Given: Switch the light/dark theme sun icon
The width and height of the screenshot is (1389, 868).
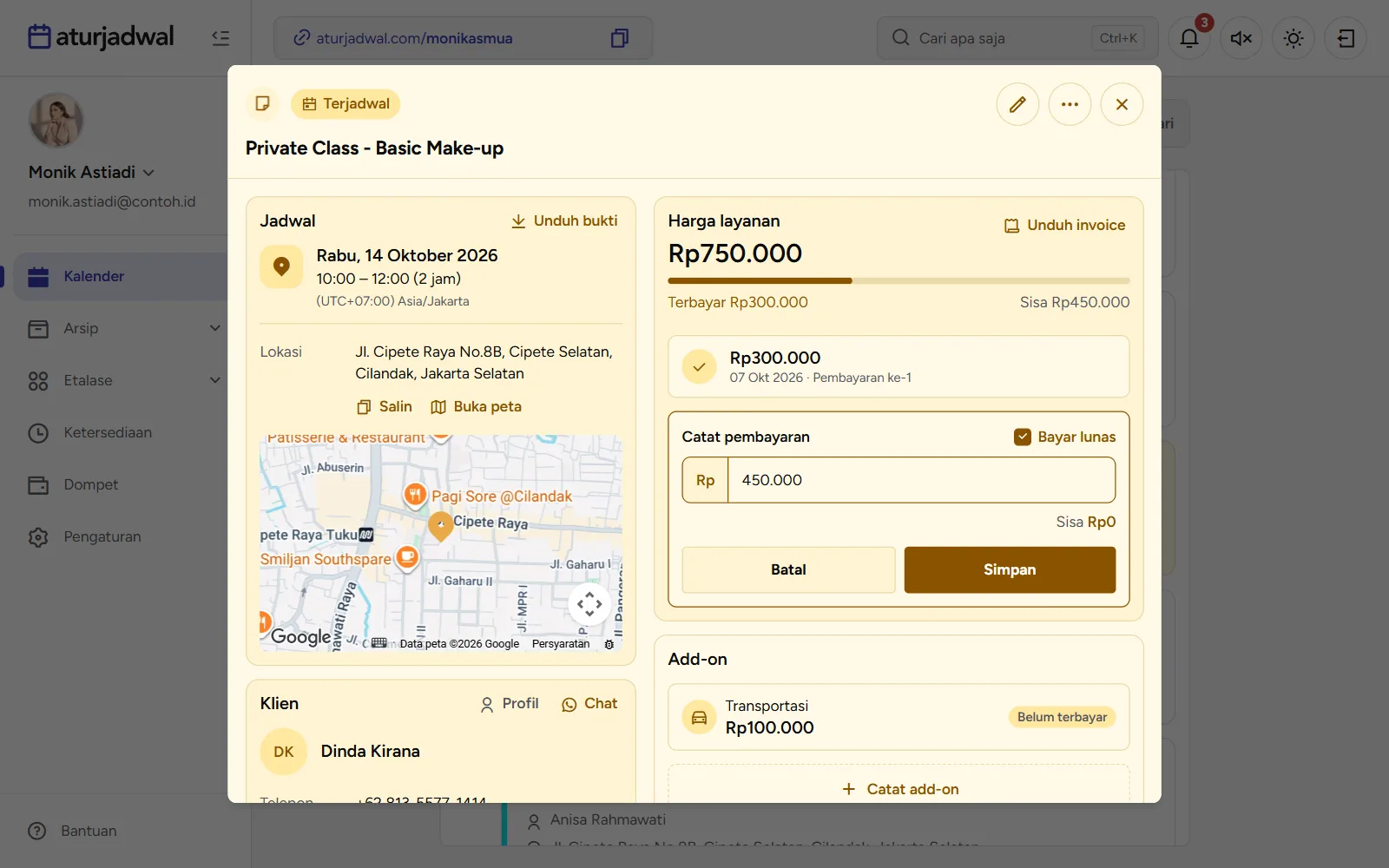Looking at the screenshot, I should click(x=1294, y=38).
